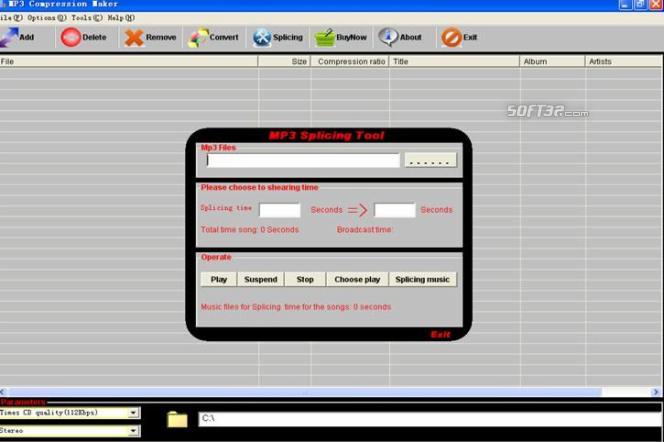Image resolution: width=664 pixels, height=442 pixels.
Task: Open the Help menu
Action: (x=121, y=18)
